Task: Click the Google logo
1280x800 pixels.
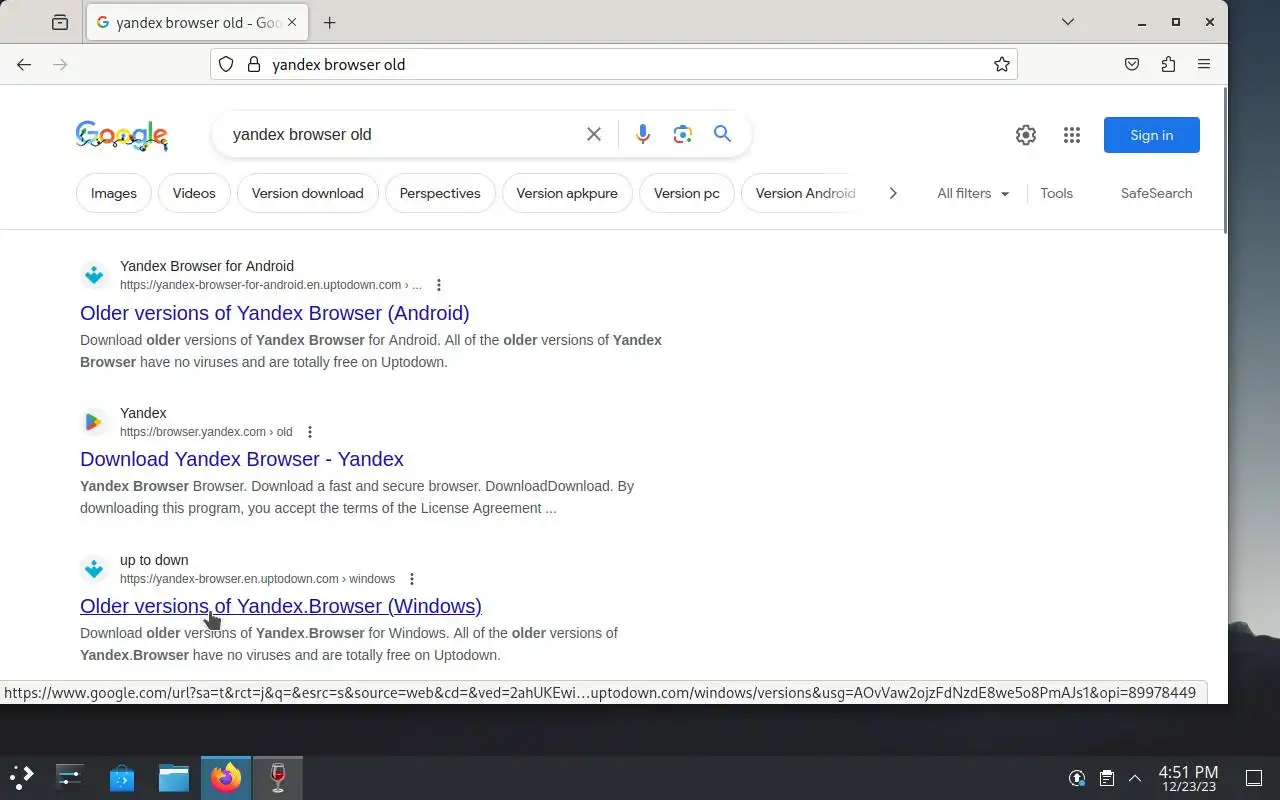Action: click(122, 135)
